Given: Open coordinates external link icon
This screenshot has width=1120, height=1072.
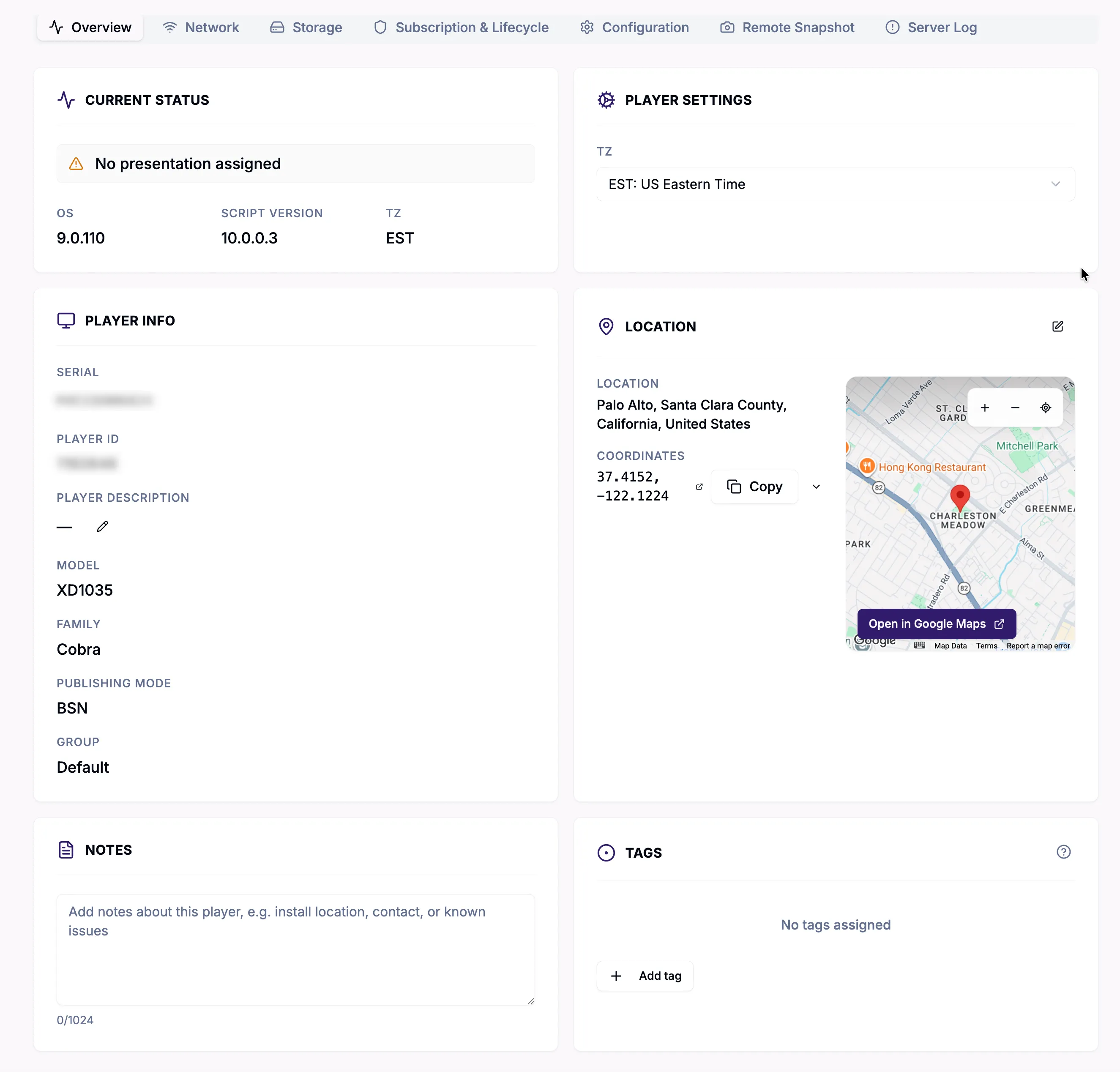Looking at the screenshot, I should point(699,486).
